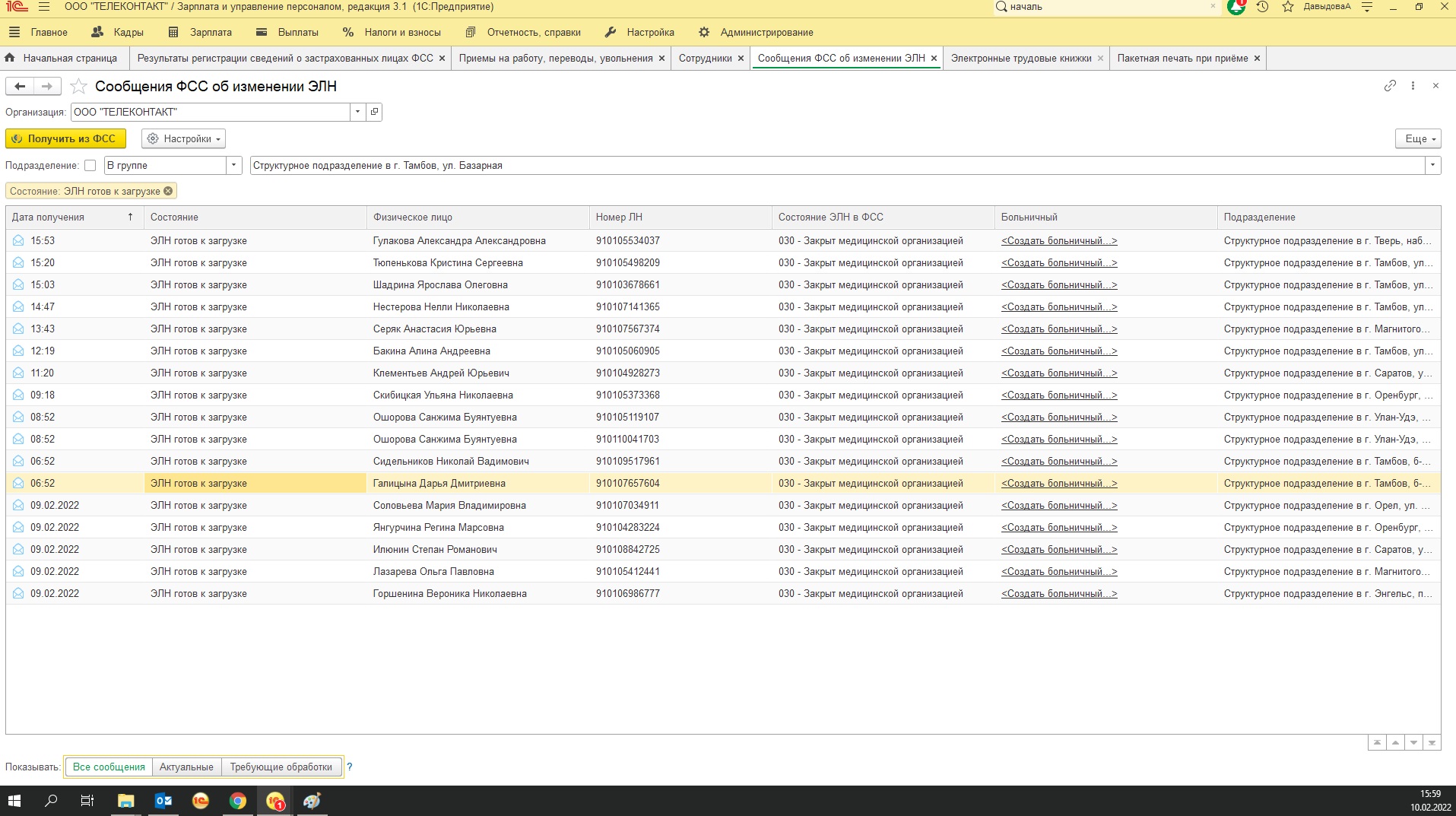
Task: Navigate forward with right arrow button
Action: (x=47, y=87)
